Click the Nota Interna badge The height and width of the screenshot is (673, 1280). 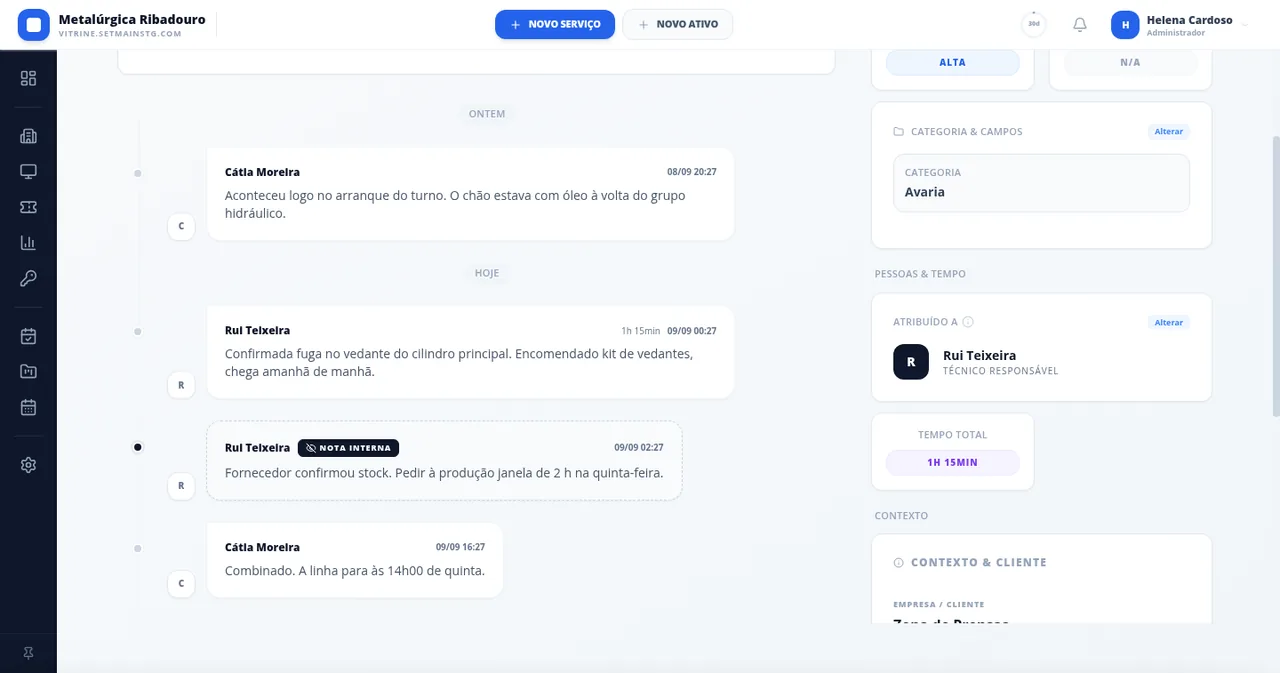tap(348, 448)
